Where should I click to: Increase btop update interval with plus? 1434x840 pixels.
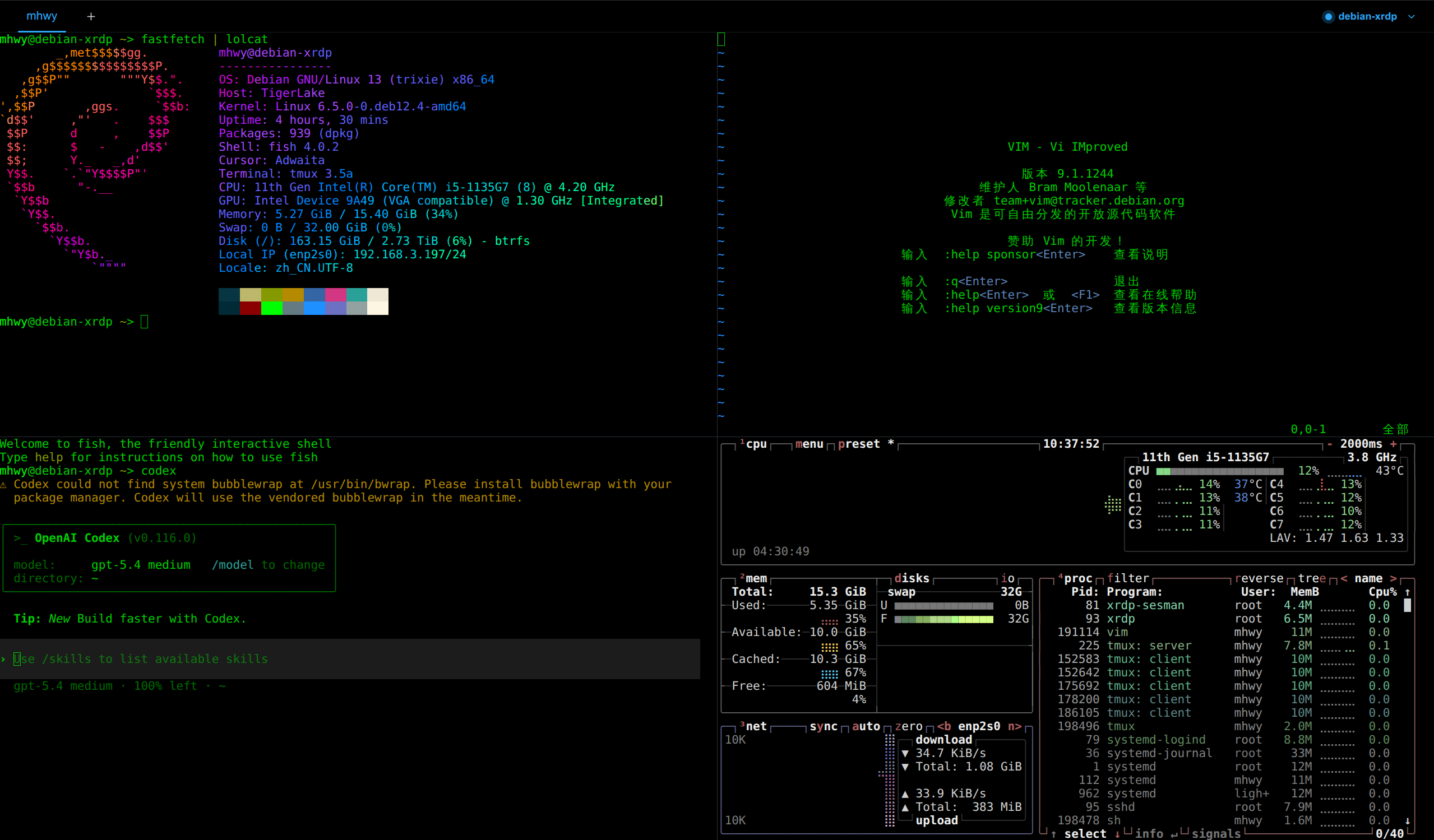(x=1394, y=444)
